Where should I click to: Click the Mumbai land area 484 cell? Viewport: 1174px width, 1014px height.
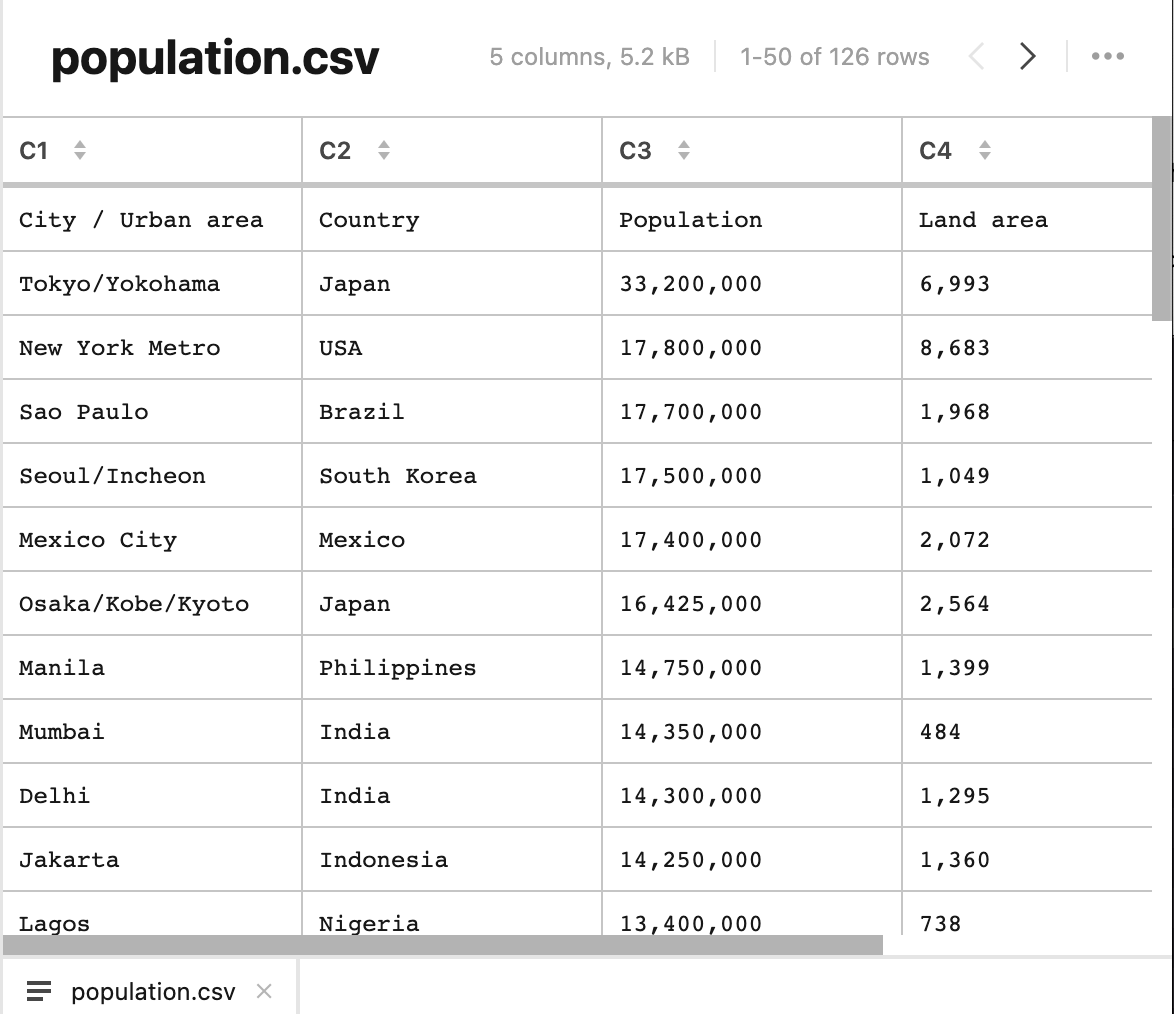[x=940, y=732]
